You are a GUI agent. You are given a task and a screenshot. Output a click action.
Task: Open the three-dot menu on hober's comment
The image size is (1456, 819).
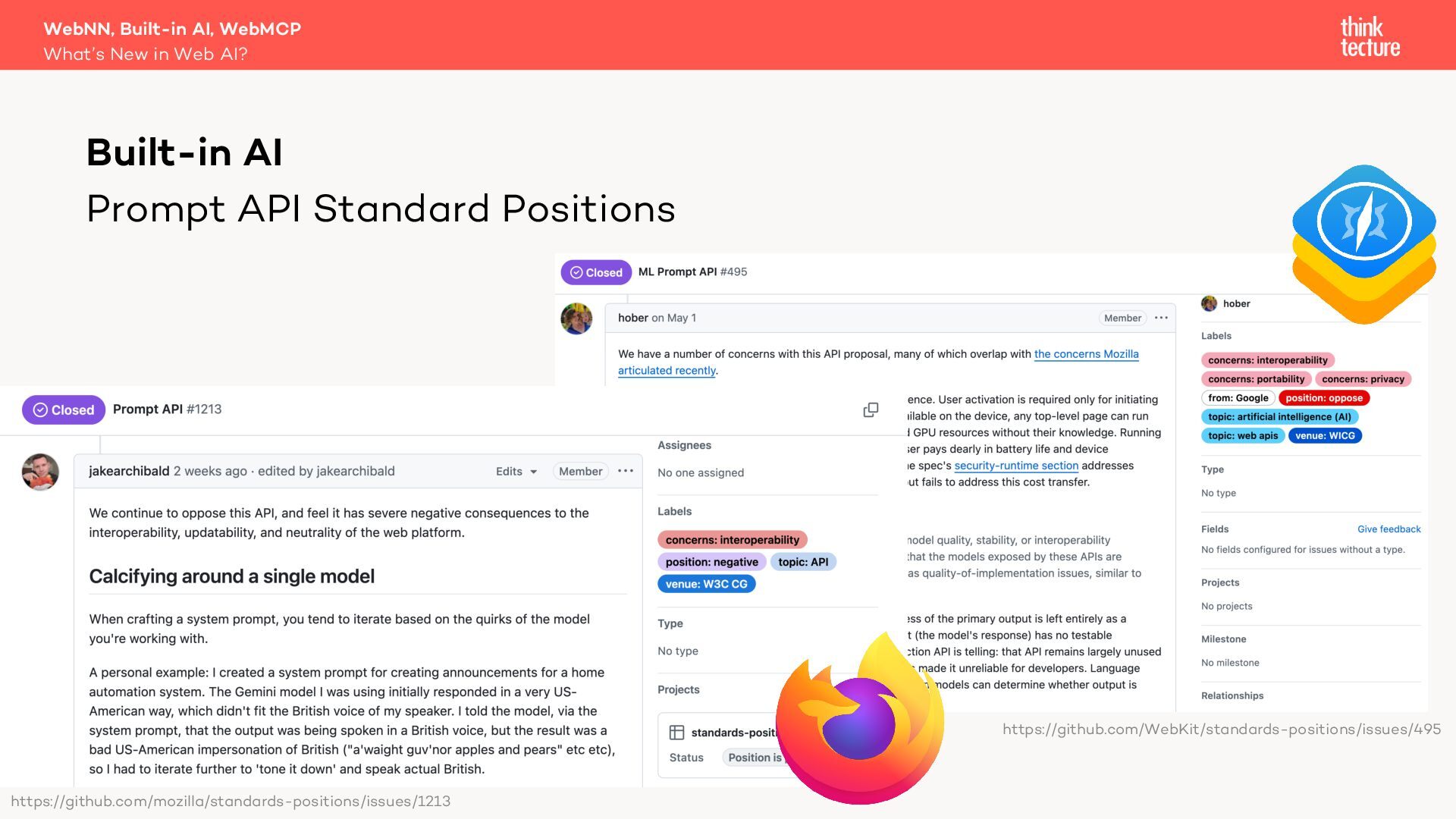(1161, 318)
